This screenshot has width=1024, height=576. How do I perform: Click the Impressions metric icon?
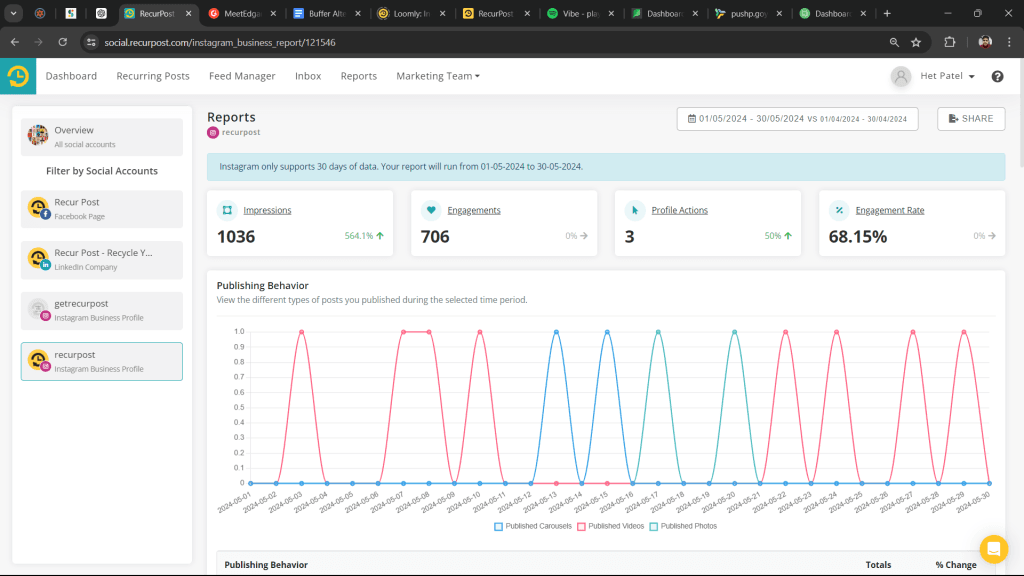pos(225,210)
